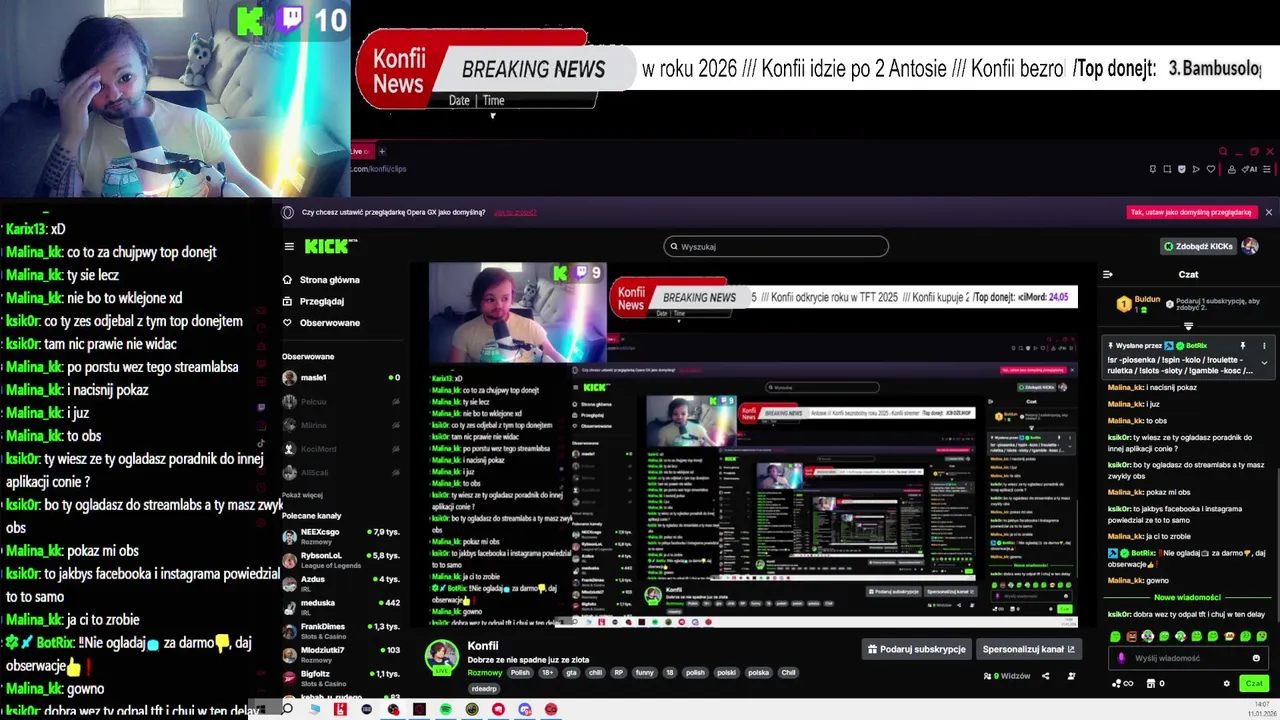The height and width of the screenshot is (720, 1280).
Task: Open Spersonalizuj kanał link
Action: coord(1028,649)
